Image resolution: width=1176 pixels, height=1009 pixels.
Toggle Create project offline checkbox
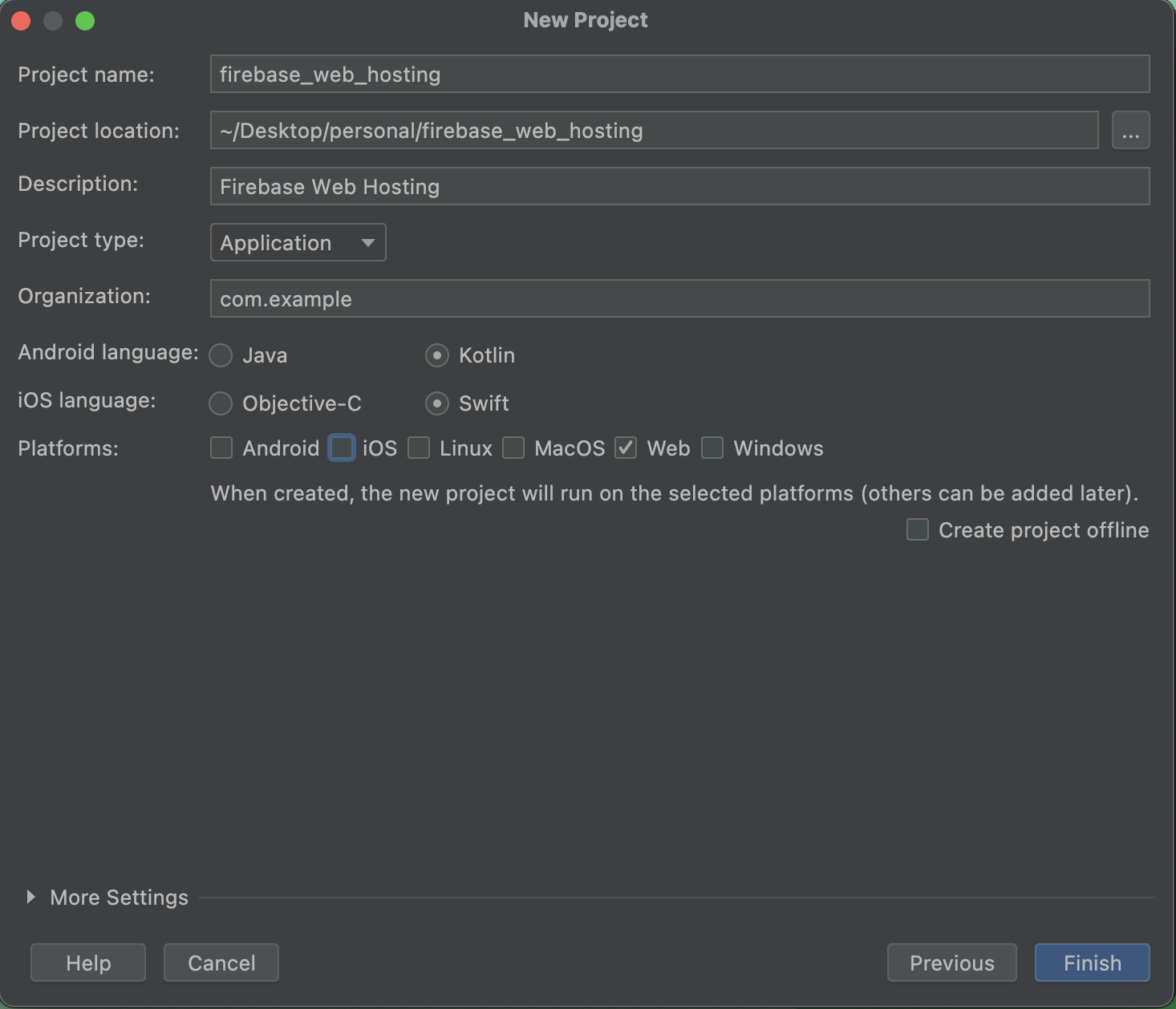(x=918, y=529)
